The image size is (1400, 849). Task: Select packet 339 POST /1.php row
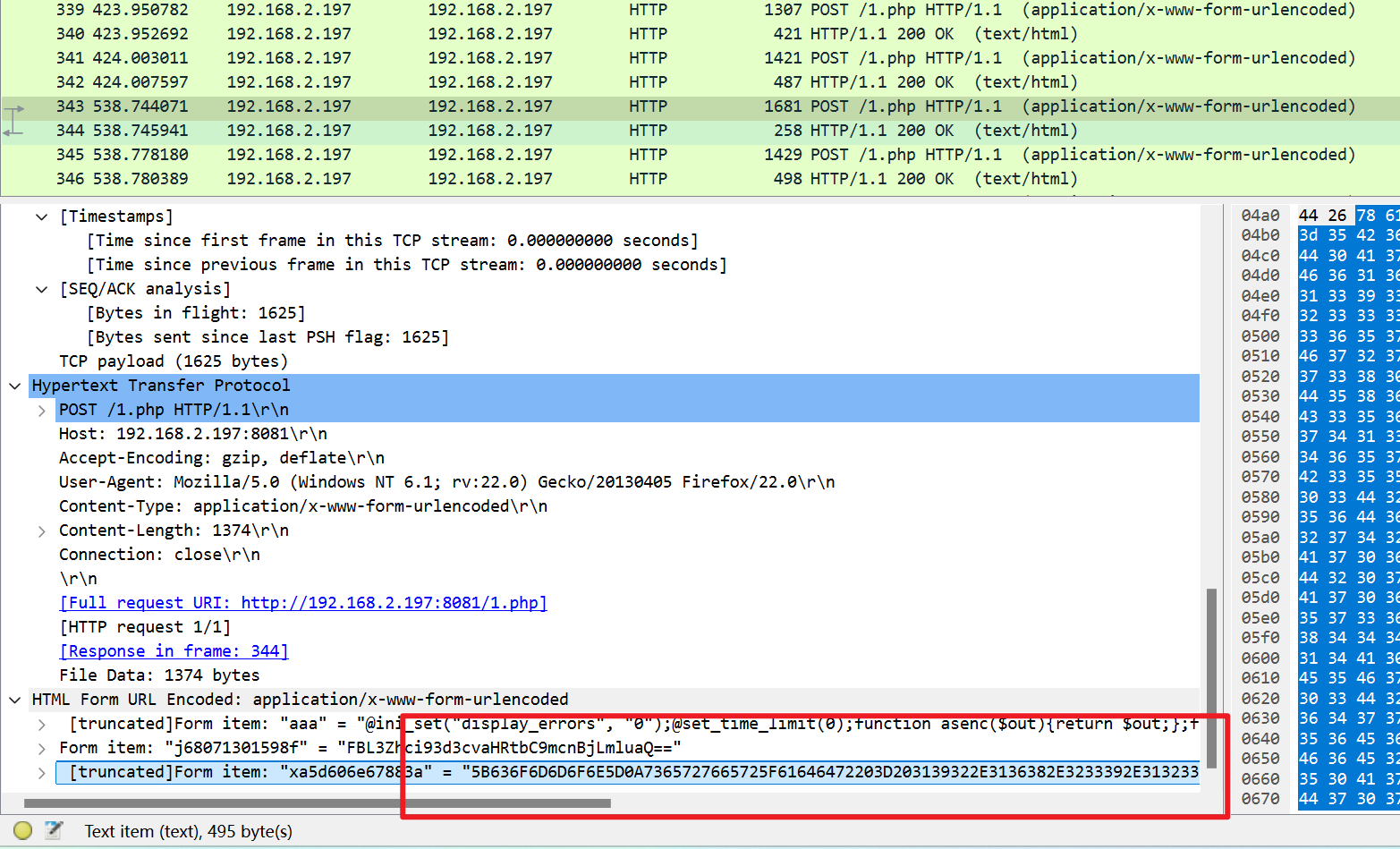(x=700, y=10)
